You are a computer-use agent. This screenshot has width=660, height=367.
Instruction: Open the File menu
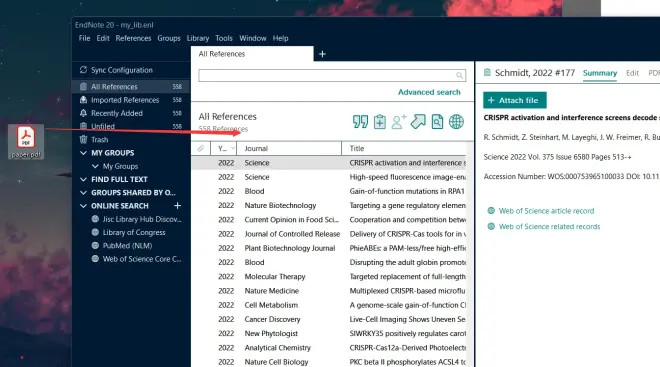point(84,38)
